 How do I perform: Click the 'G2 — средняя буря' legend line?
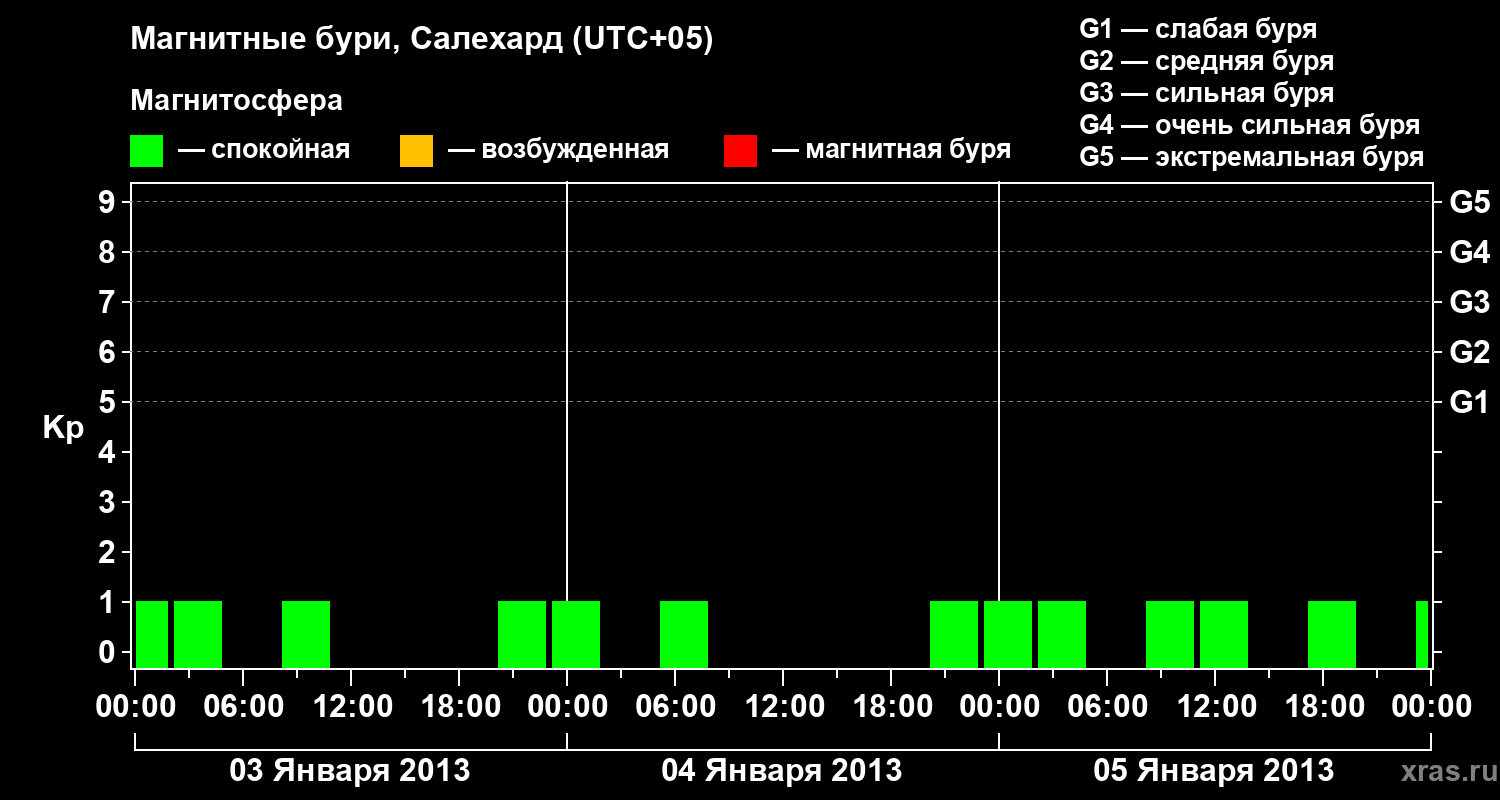coord(1206,61)
